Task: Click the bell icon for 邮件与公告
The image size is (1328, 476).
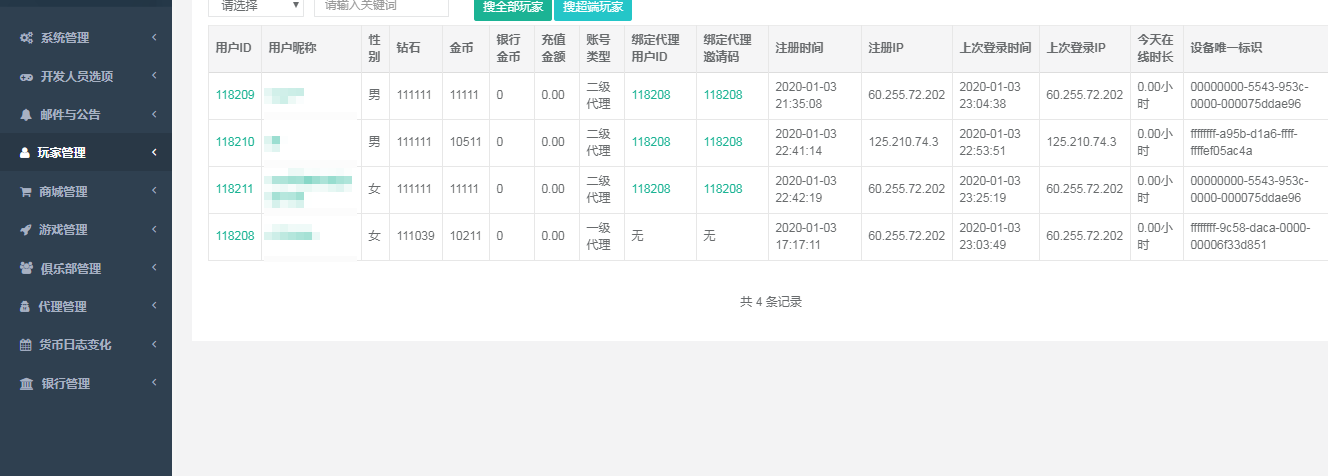Action: click(26, 115)
